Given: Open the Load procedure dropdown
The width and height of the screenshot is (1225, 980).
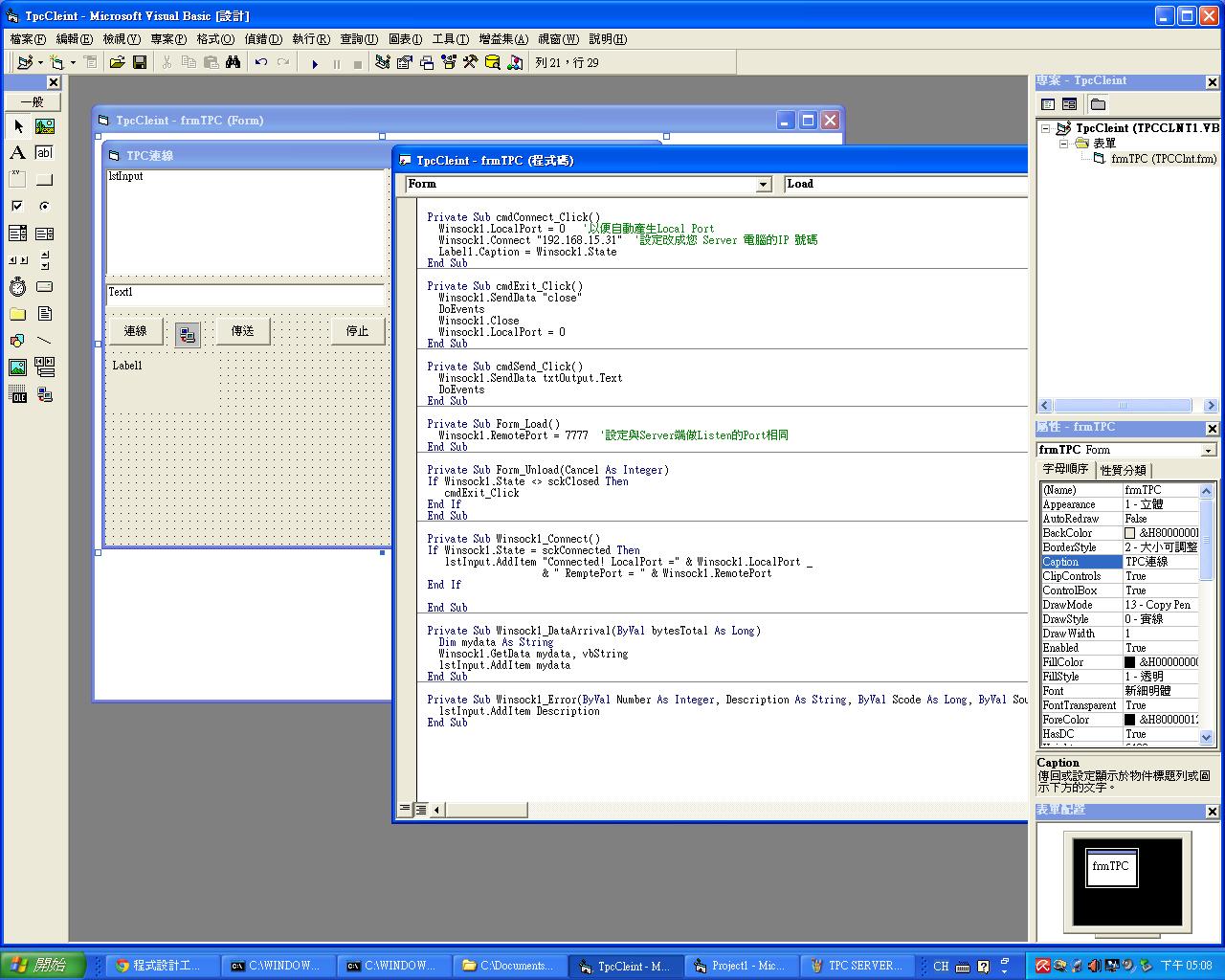Looking at the screenshot, I should pos(904,184).
